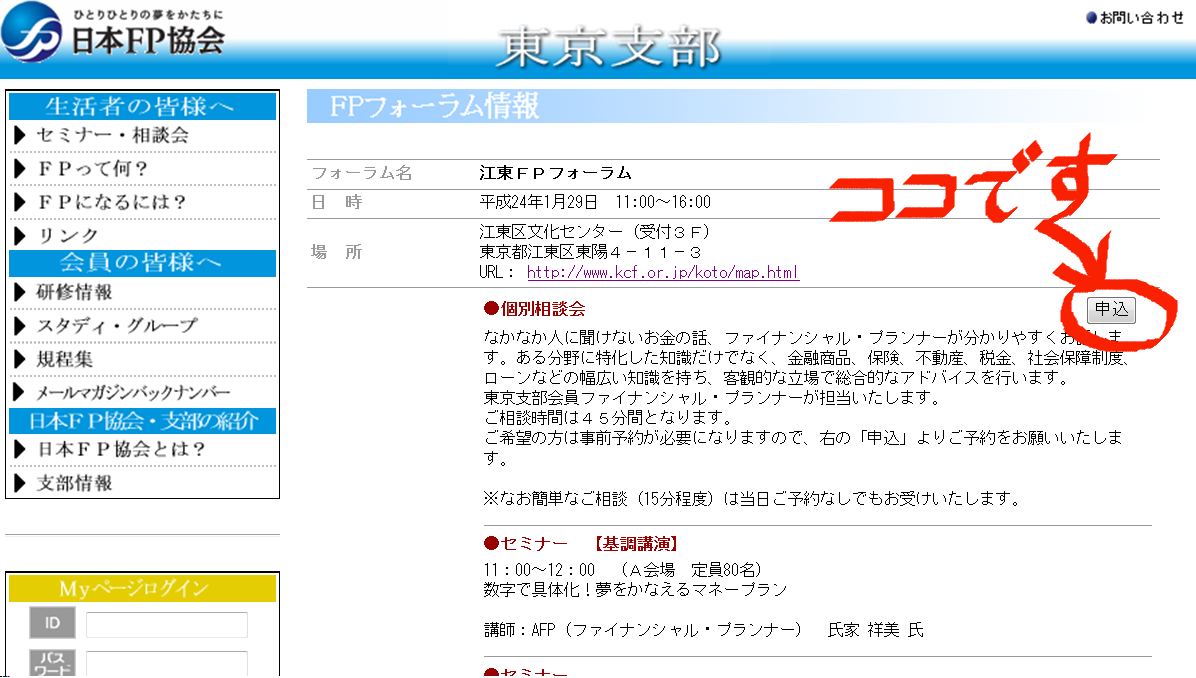Screen dimensions: 1196x678
Task: Click the date text 平成24年1月29日
Action: tap(539, 202)
